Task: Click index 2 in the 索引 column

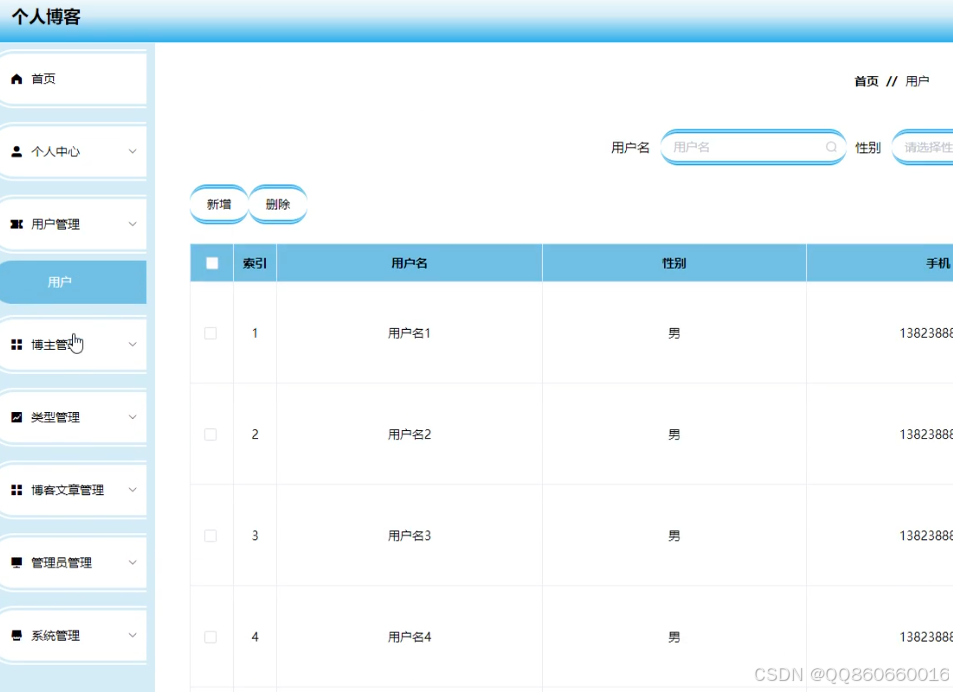Action: coord(255,434)
